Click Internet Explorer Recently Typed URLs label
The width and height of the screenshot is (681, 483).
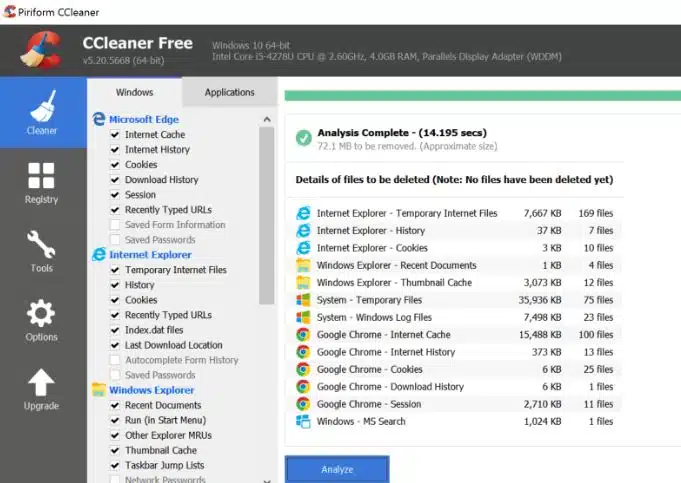click(169, 315)
